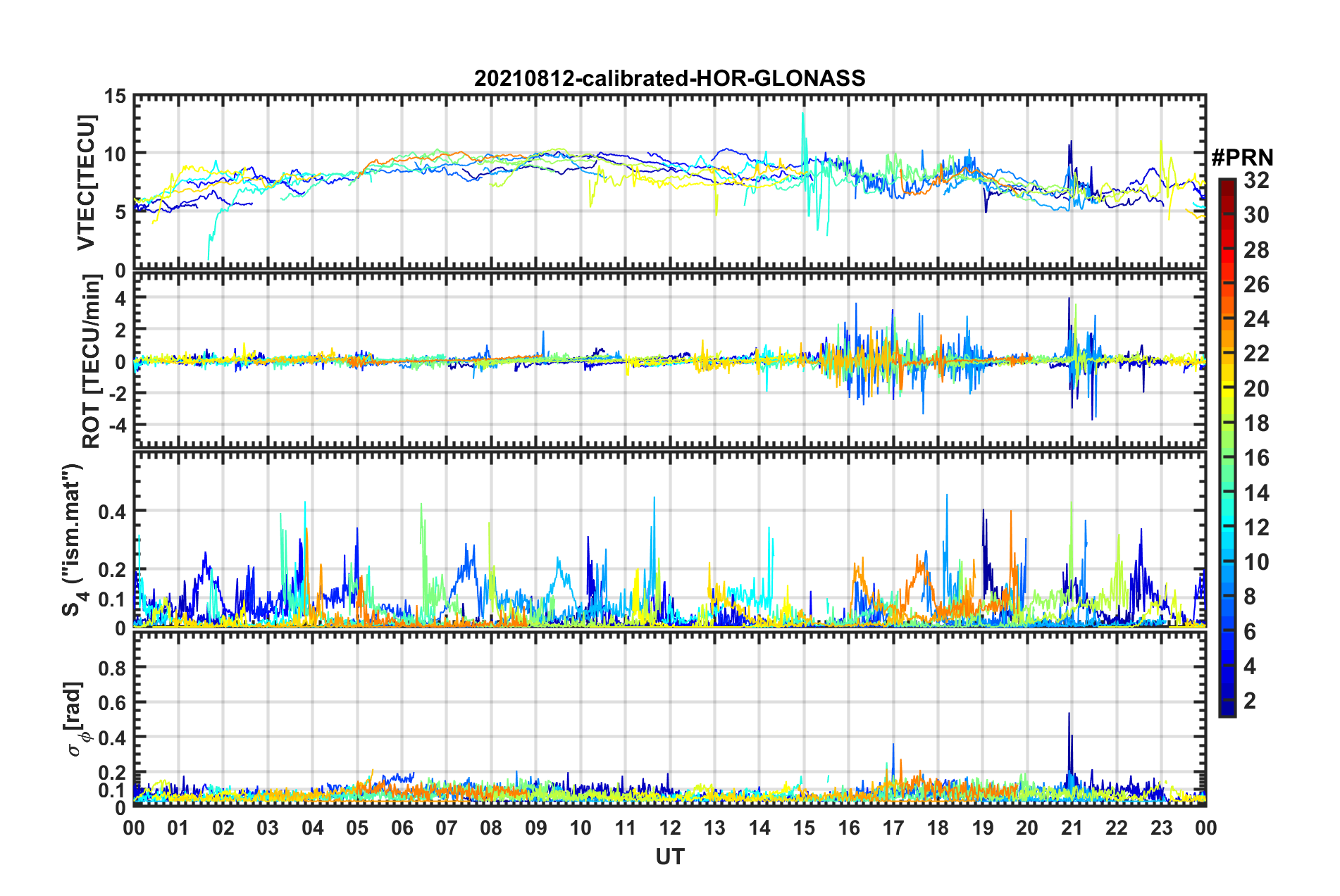Click the UT axis hour label 06

coord(402,828)
